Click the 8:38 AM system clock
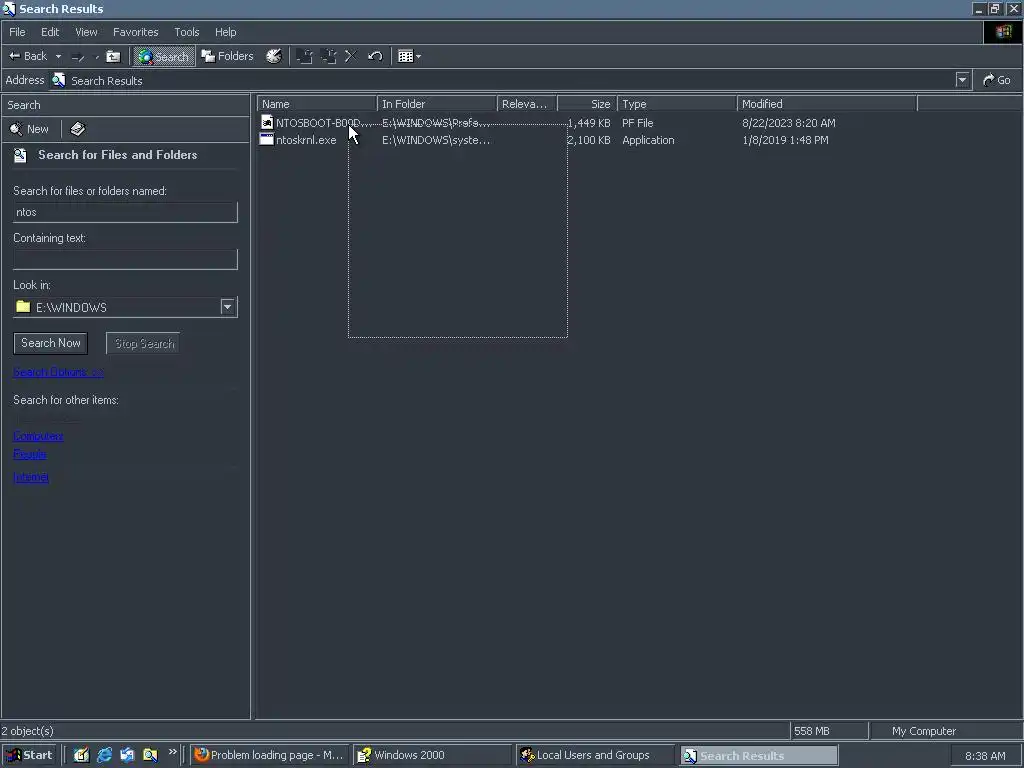 985,756
